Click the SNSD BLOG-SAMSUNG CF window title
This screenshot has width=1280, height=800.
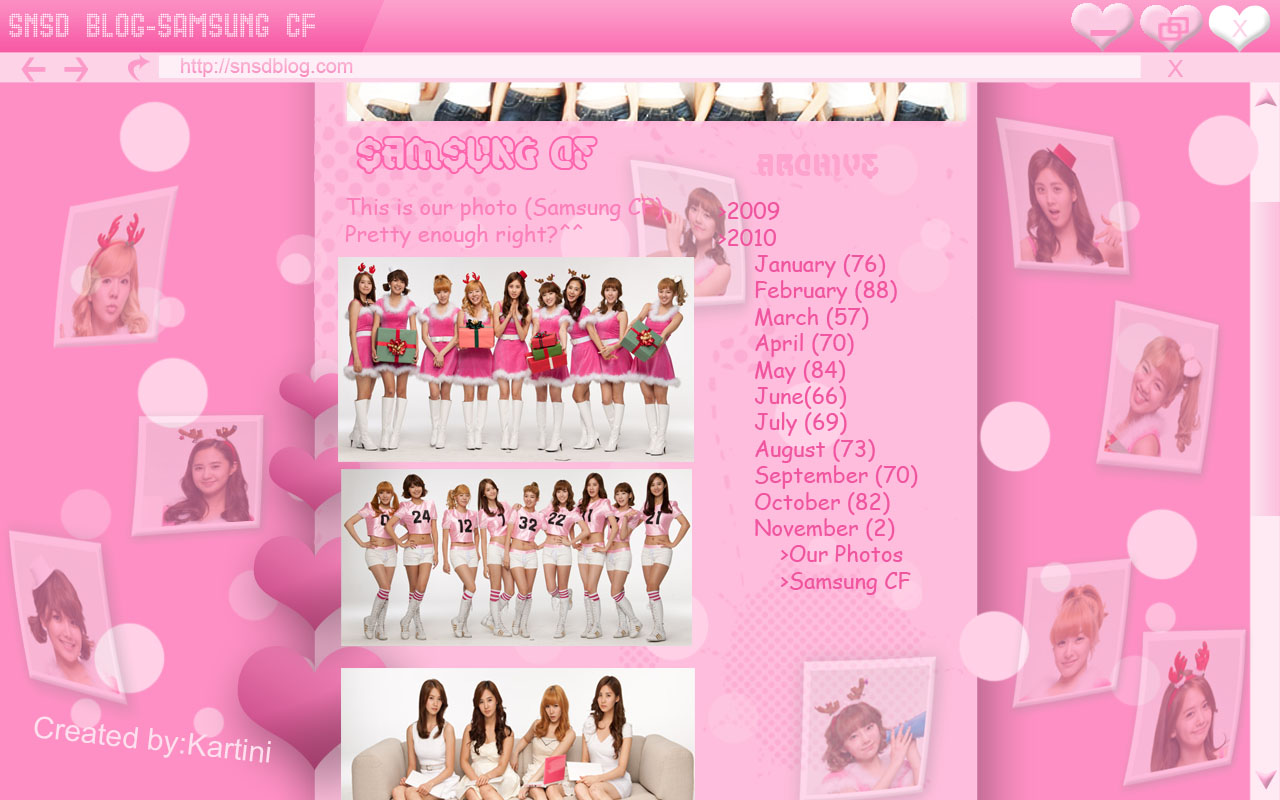[x=162, y=26]
